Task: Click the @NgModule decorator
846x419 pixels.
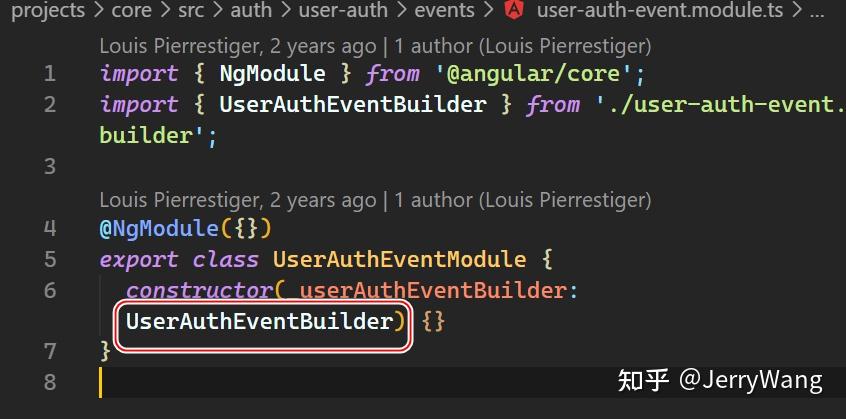Action: coord(159,228)
